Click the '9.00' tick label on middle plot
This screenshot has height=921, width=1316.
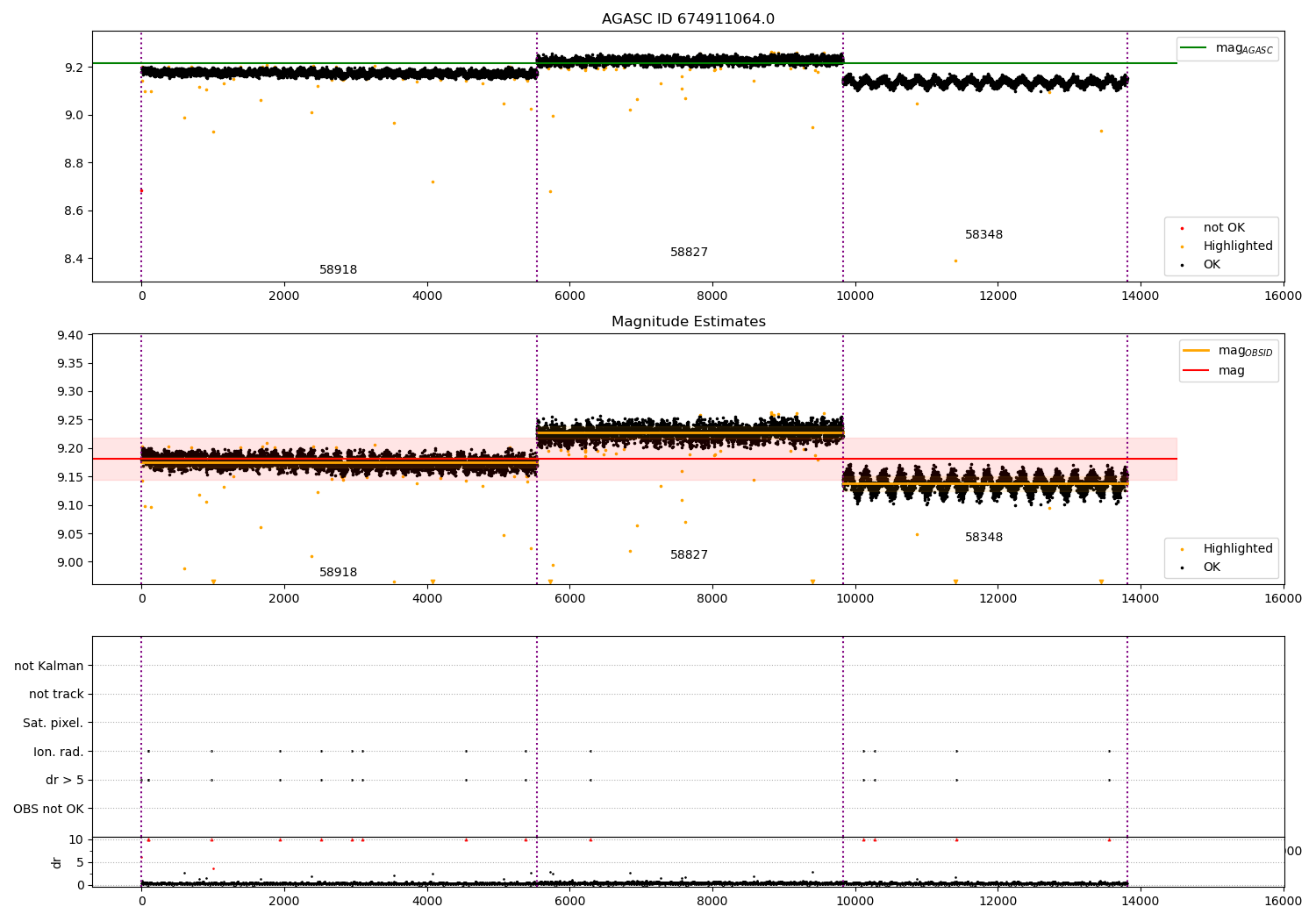tap(69, 562)
